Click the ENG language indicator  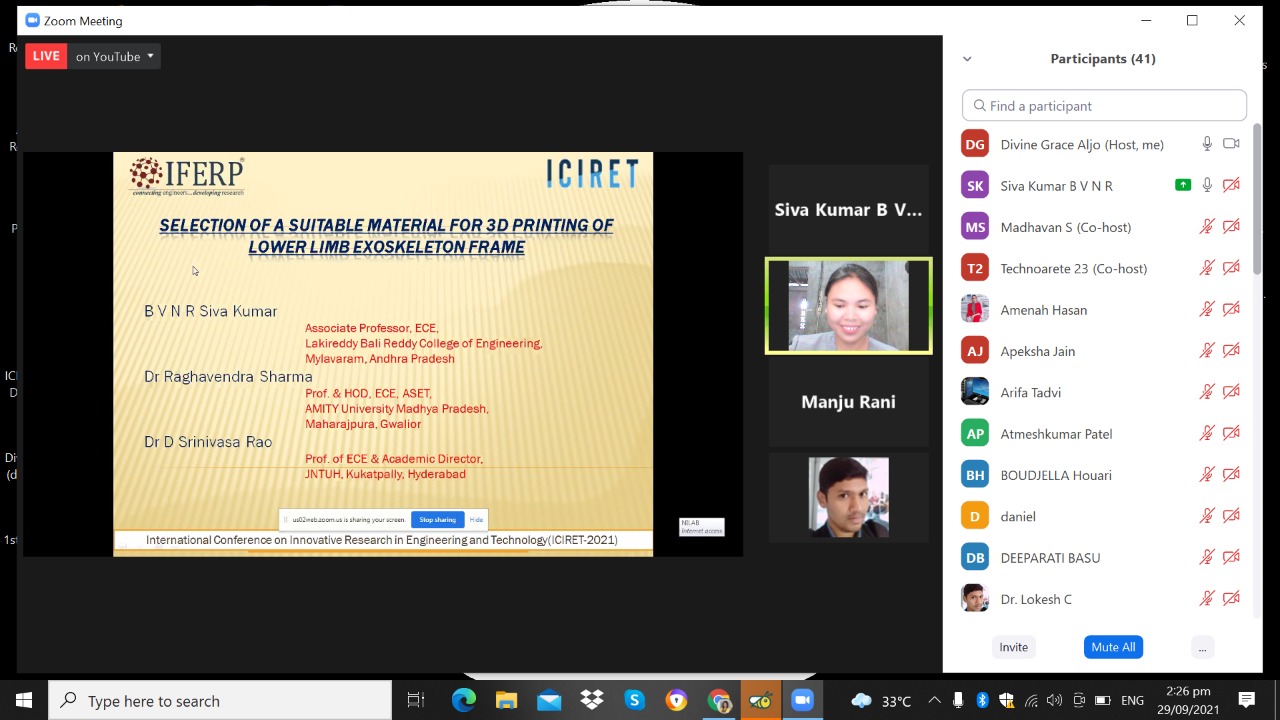click(x=1132, y=700)
